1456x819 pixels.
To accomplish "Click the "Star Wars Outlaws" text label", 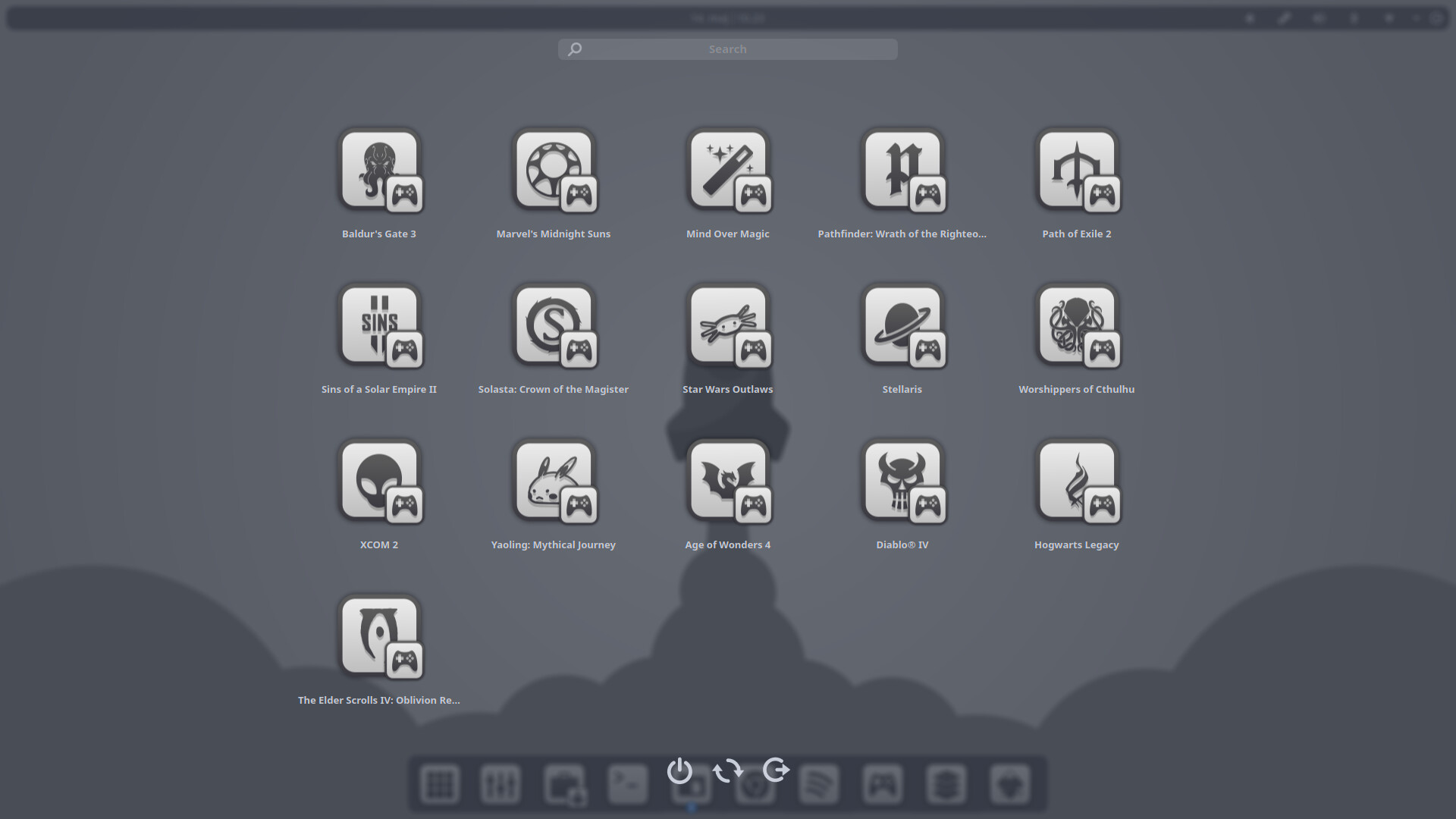I will [728, 389].
